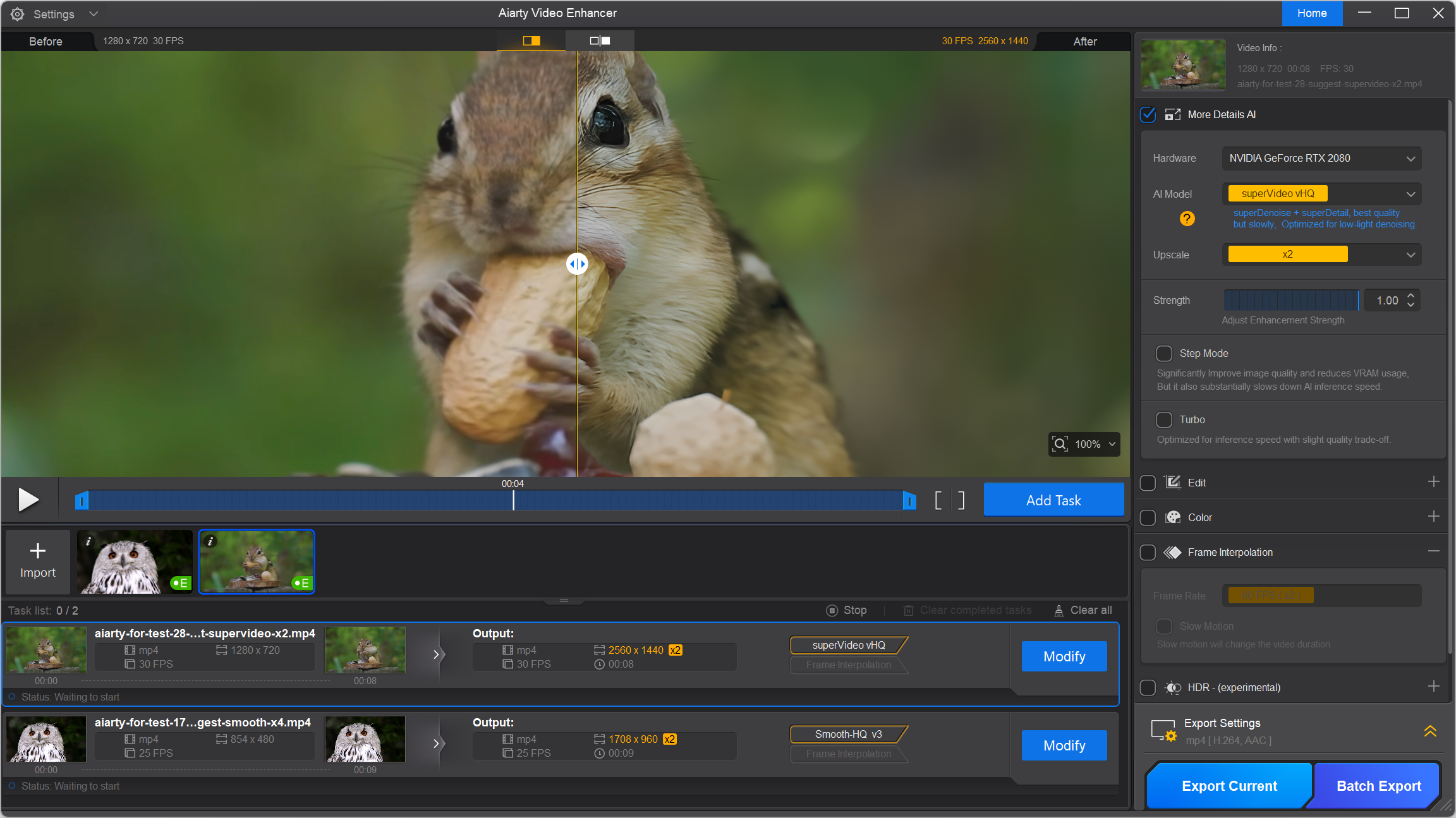This screenshot has width=1456, height=818.
Task: Enable the Turbo checkbox
Action: (x=1164, y=419)
